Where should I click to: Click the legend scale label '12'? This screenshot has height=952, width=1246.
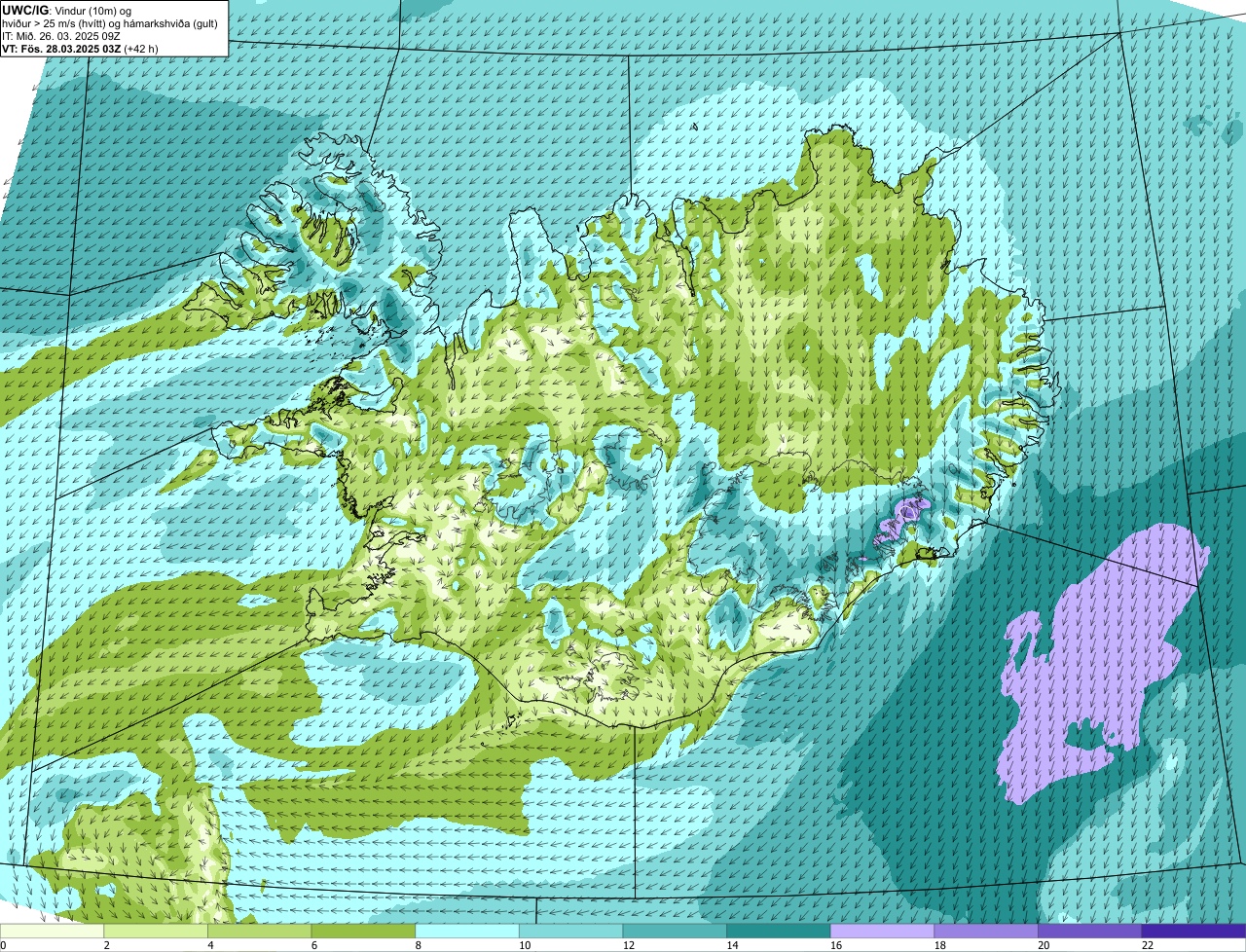629,945
